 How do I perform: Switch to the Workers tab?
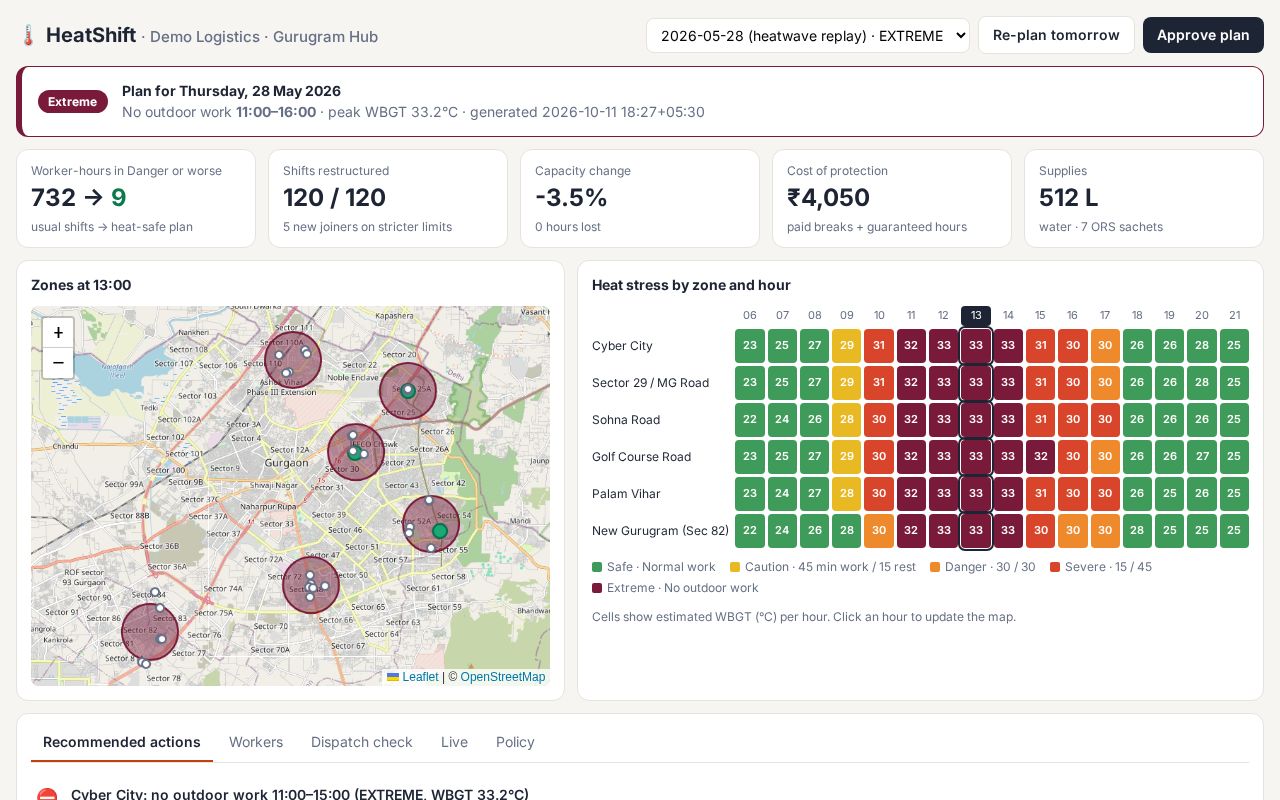(x=256, y=742)
